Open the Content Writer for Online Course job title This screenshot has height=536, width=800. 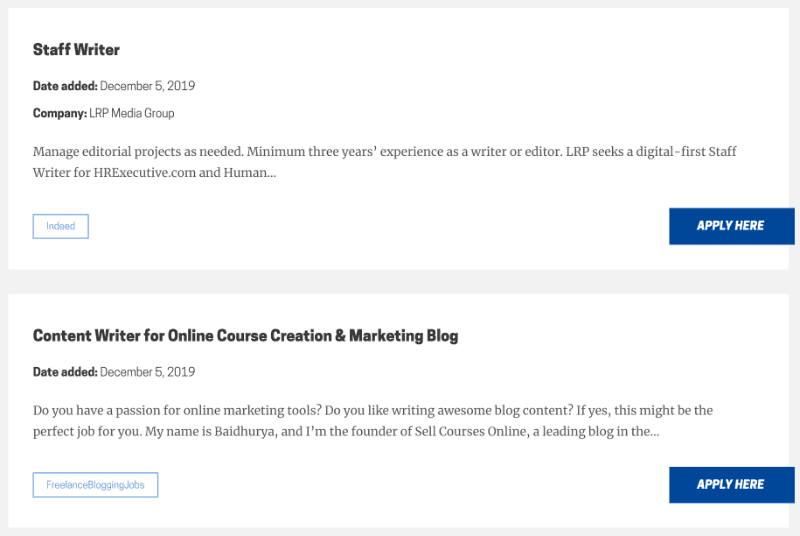coord(245,336)
